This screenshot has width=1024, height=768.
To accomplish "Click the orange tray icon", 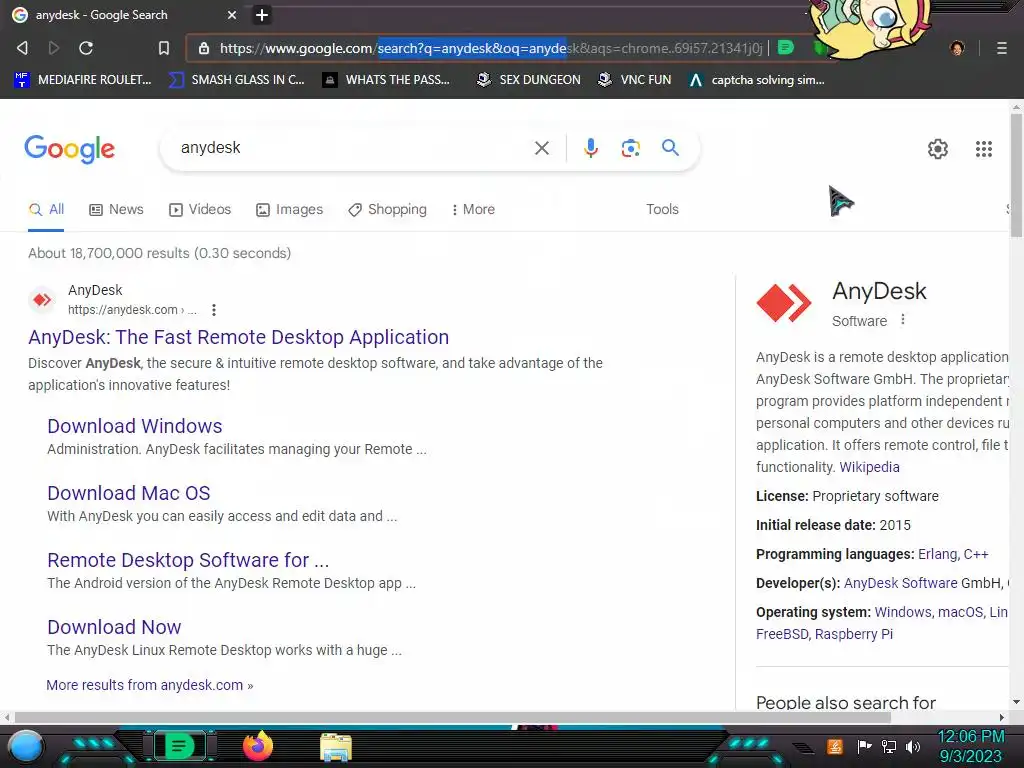I will [x=835, y=746].
